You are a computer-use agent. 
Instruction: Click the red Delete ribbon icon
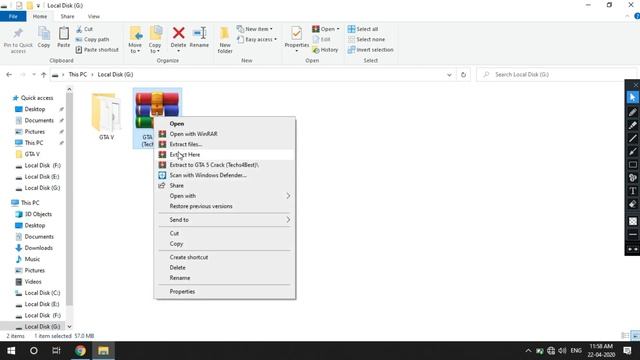(x=178, y=34)
